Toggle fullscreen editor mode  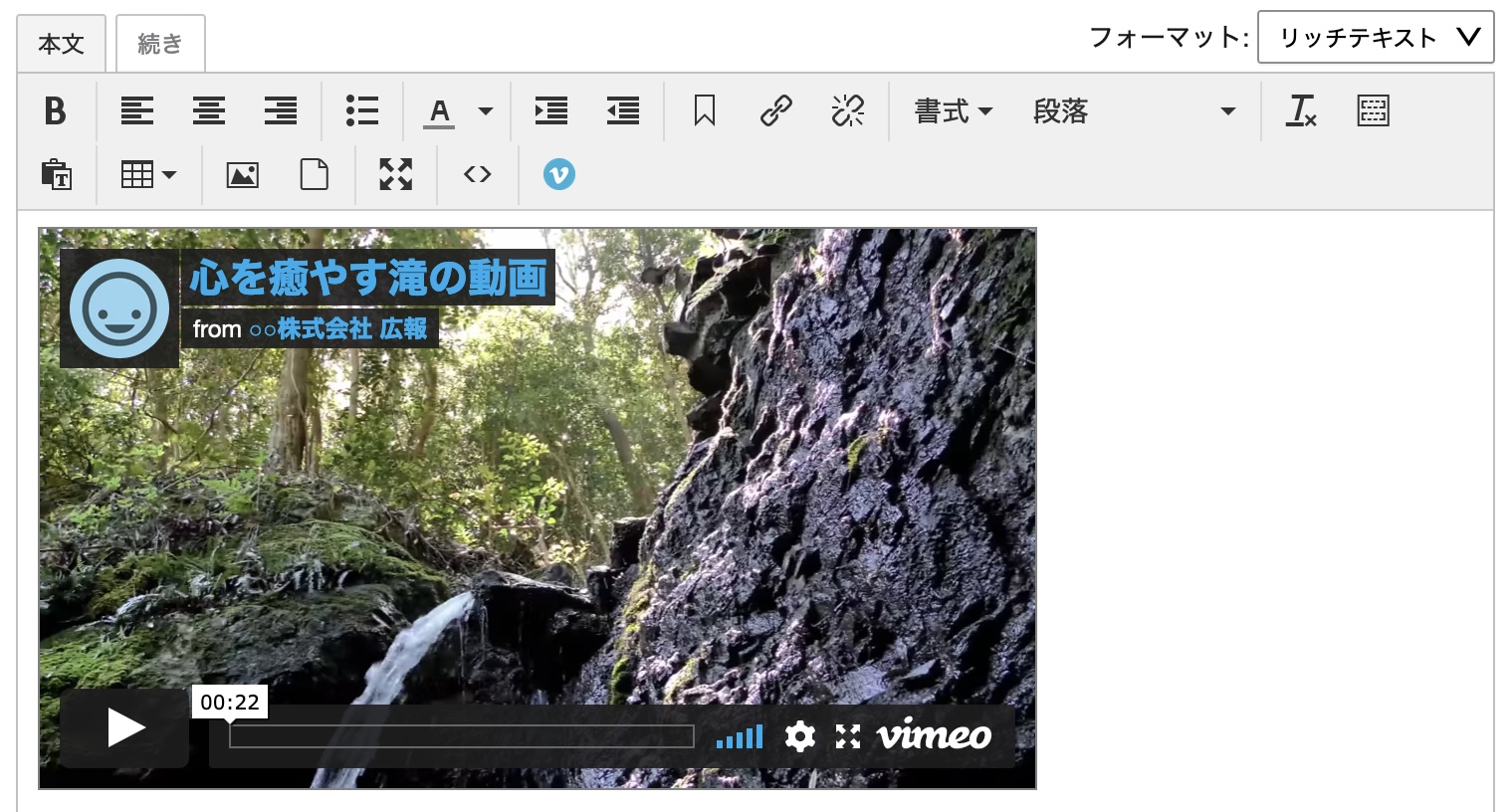point(396,174)
